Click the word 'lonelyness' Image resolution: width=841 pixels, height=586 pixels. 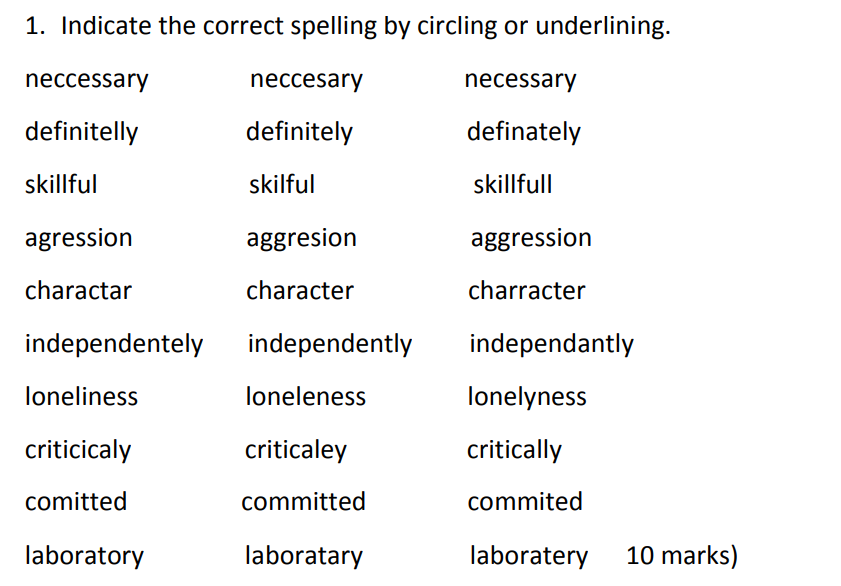(527, 397)
